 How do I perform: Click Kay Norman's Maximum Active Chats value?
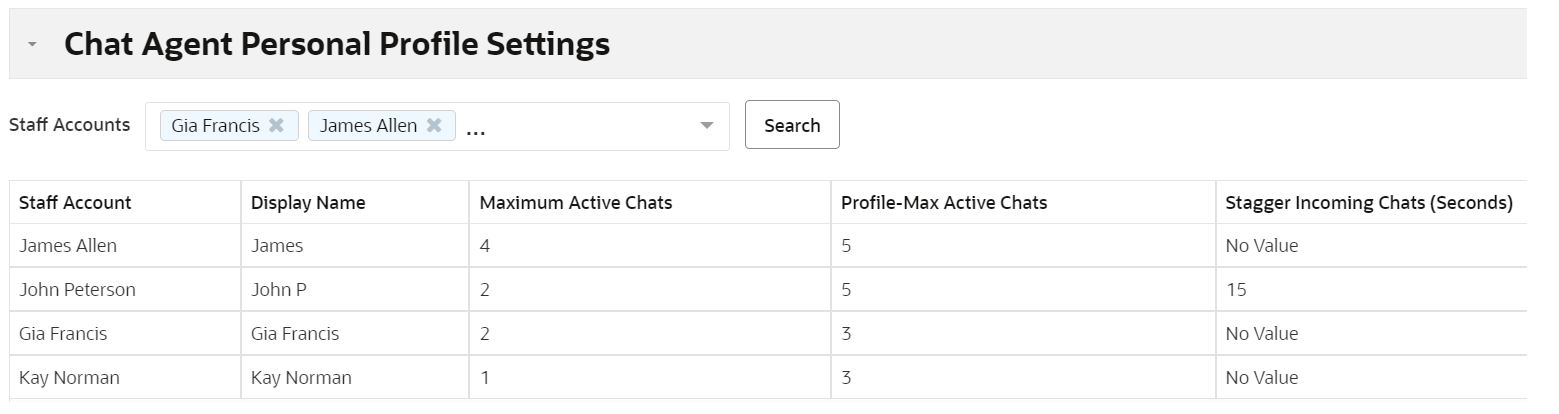click(485, 378)
